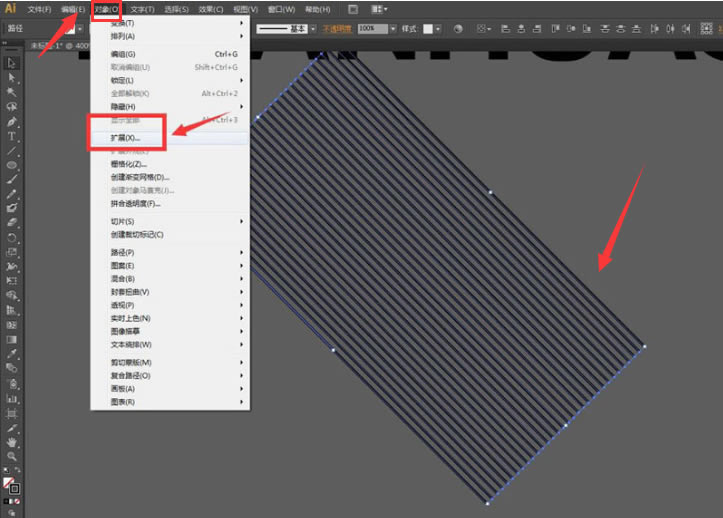Pick the Ellipse shape tool

click(x=12, y=165)
